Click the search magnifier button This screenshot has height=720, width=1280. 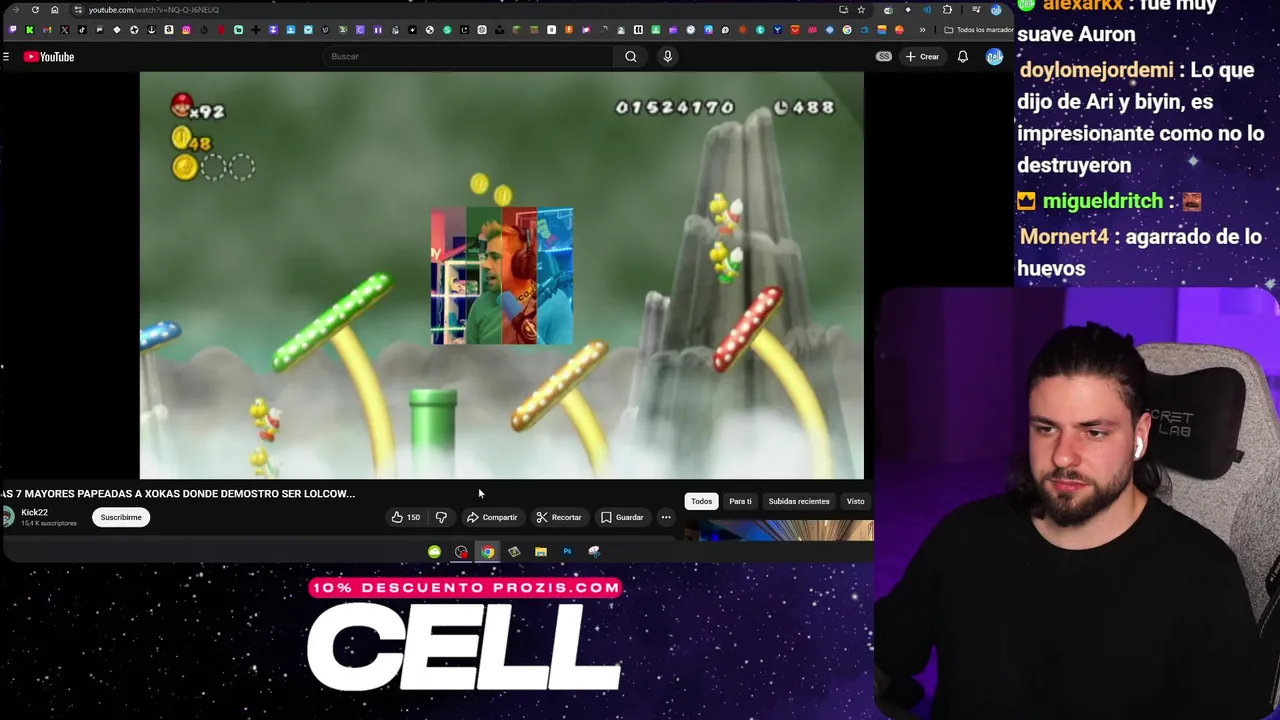click(x=630, y=57)
